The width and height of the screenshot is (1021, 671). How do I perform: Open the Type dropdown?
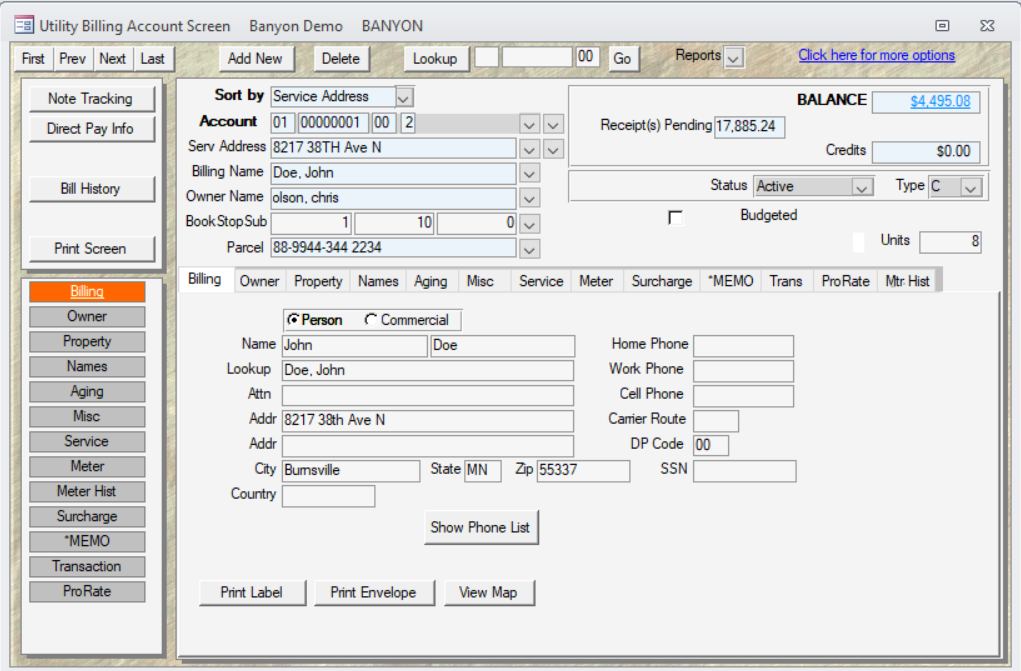pyautogui.click(x=971, y=188)
